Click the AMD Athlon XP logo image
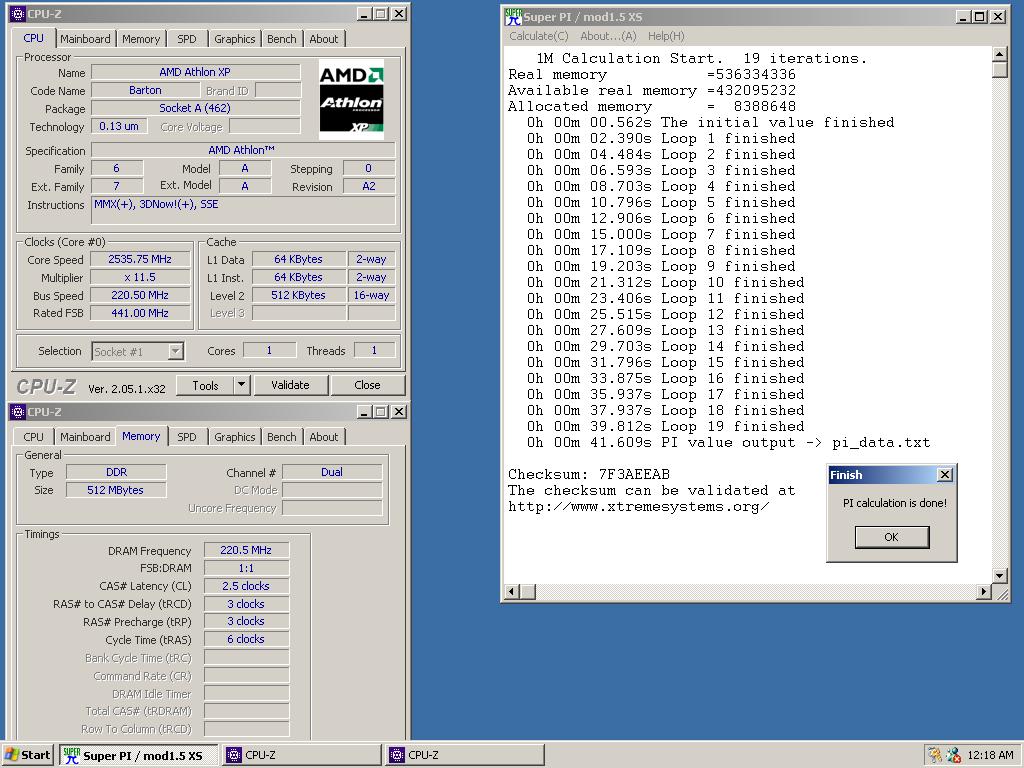This screenshot has height=768, width=1024. pos(351,99)
